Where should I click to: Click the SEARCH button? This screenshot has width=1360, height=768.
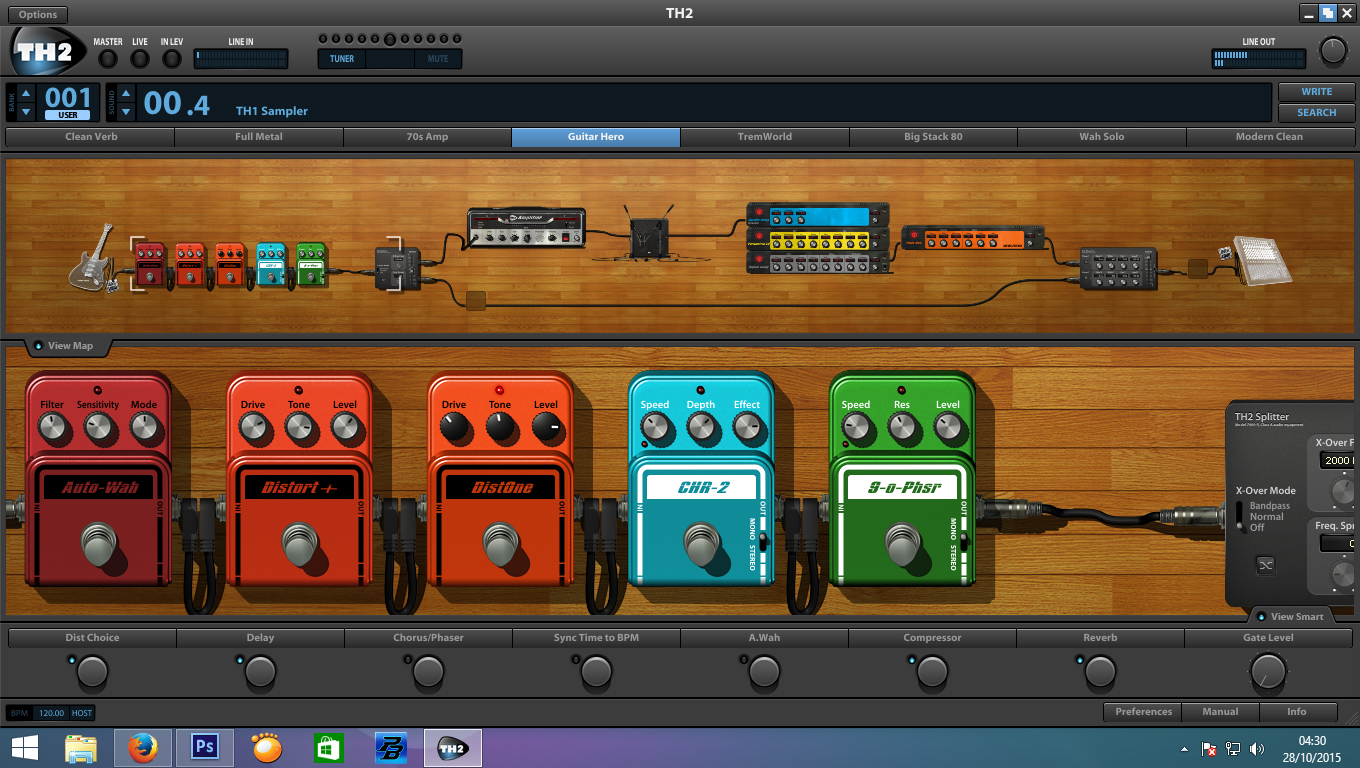click(x=1316, y=113)
